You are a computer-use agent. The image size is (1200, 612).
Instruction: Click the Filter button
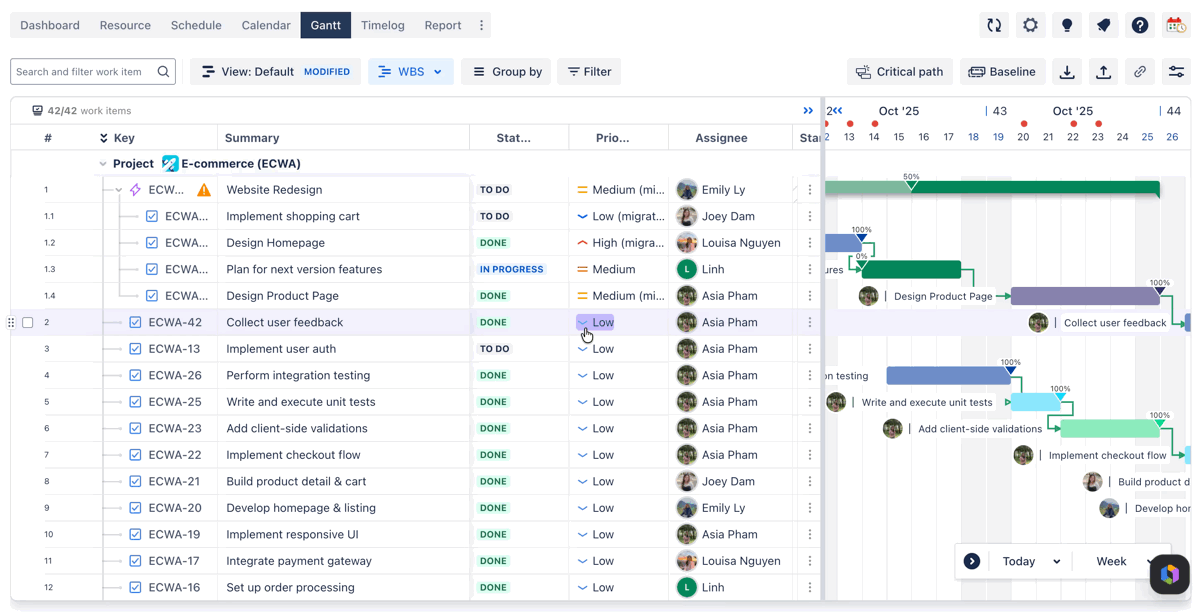tap(589, 72)
